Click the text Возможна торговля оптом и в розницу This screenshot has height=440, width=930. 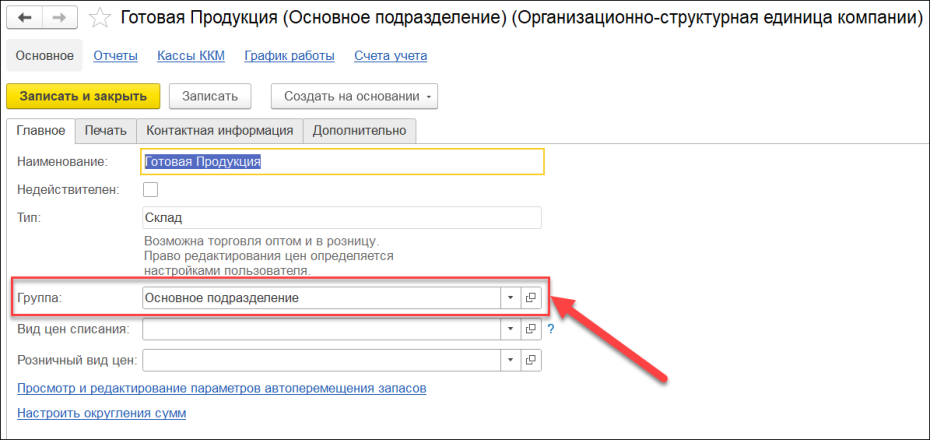pos(262,242)
